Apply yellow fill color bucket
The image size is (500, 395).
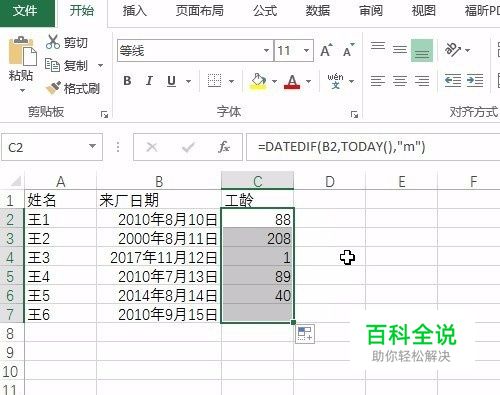pyautogui.click(x=258, y=81)
